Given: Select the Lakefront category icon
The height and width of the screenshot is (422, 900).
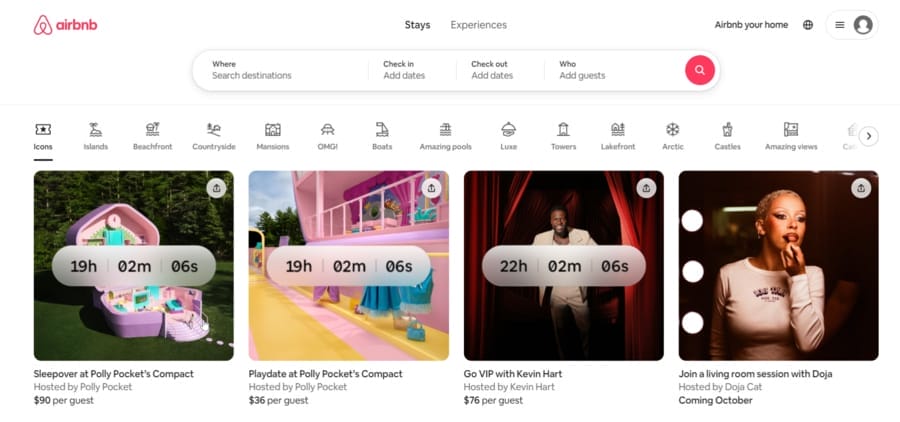Looking at the screenshot, I should click(618, 129).
